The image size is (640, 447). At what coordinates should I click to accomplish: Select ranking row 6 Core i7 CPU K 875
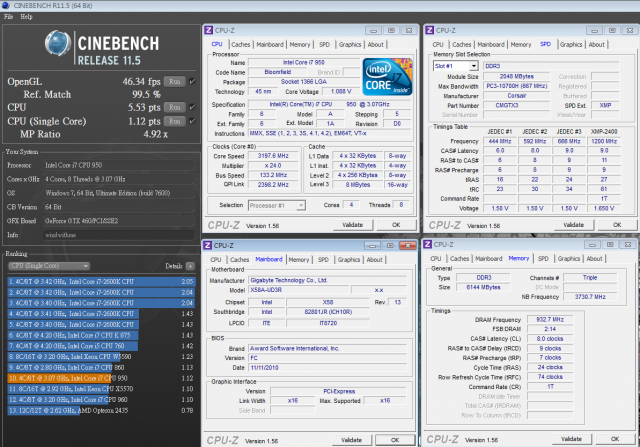point(101,335)
